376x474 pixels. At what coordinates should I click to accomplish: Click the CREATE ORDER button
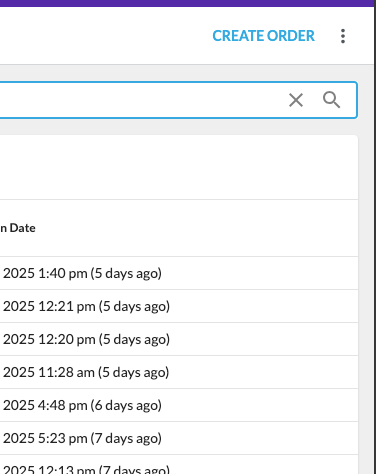click(x=263, y=36)
